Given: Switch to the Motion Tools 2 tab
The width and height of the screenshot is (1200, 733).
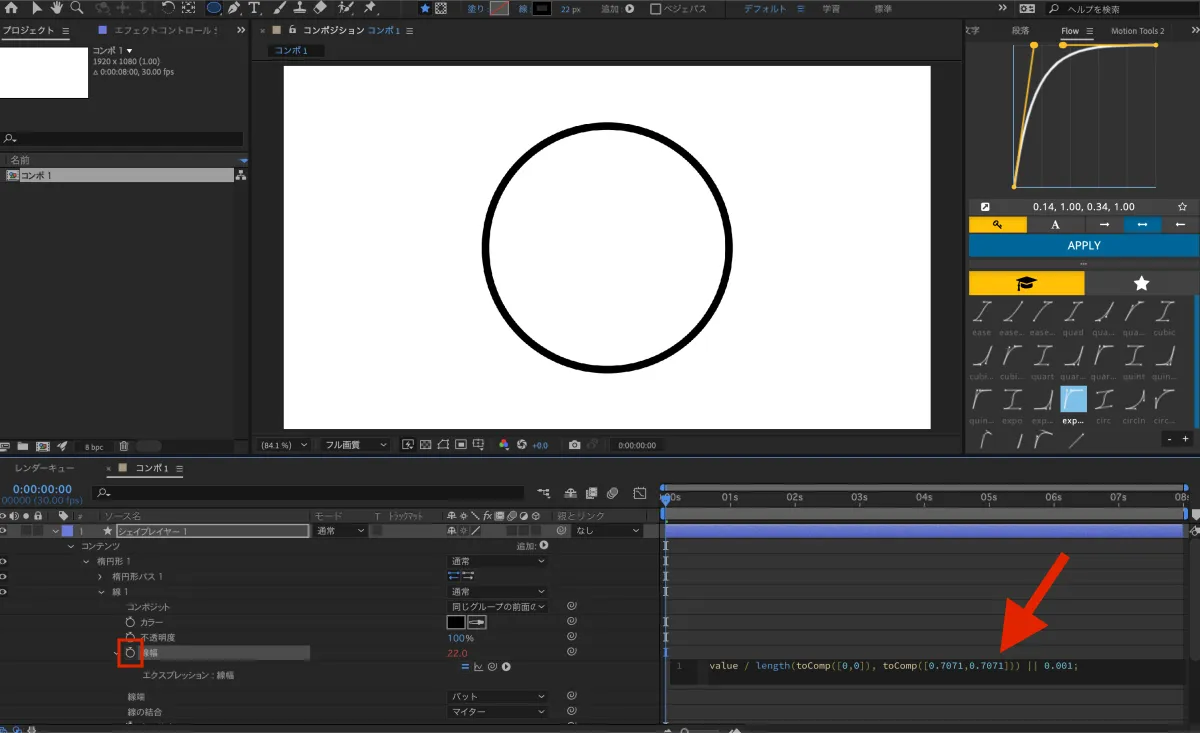Looking at the screenshot, I should pos(1138,31).
